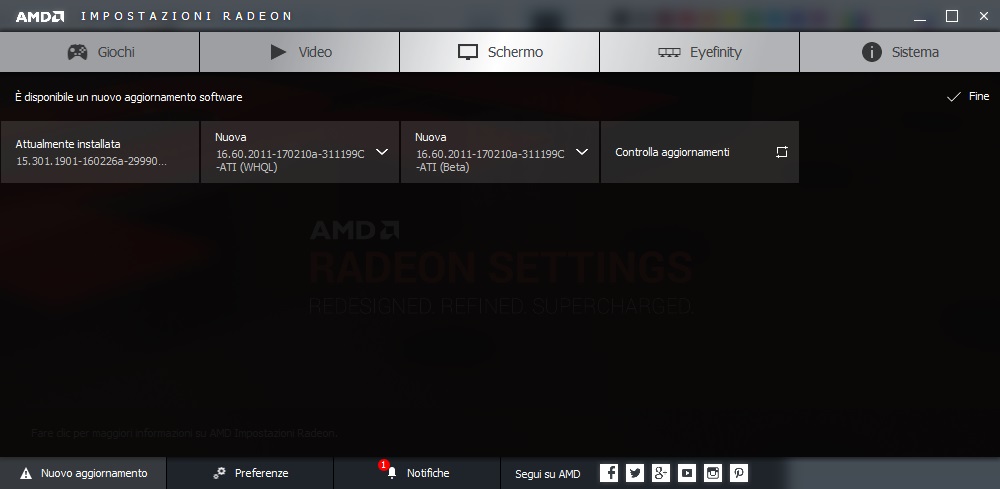The height and width of the screenshot is (489, 1000).
Task: Click the AMD logo in title bar
Action: coord(40,17)
